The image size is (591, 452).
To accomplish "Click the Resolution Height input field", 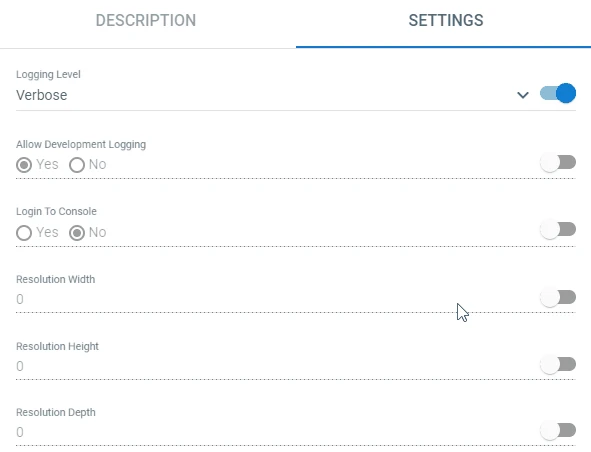I will click(275, 366).
